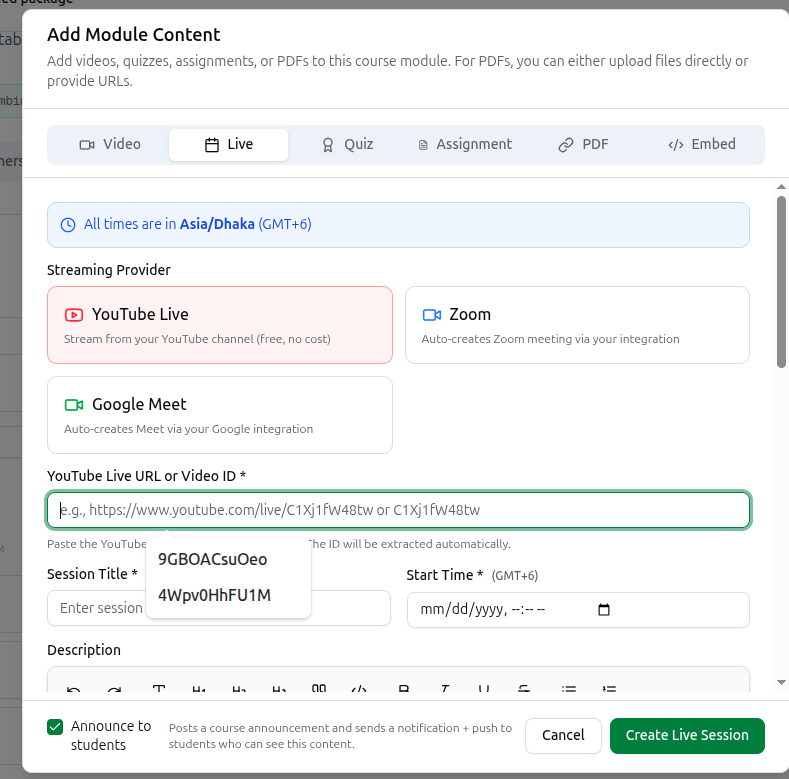Click the italic icon in Description toolbar
789x779 pixels.
click(444, 688)
